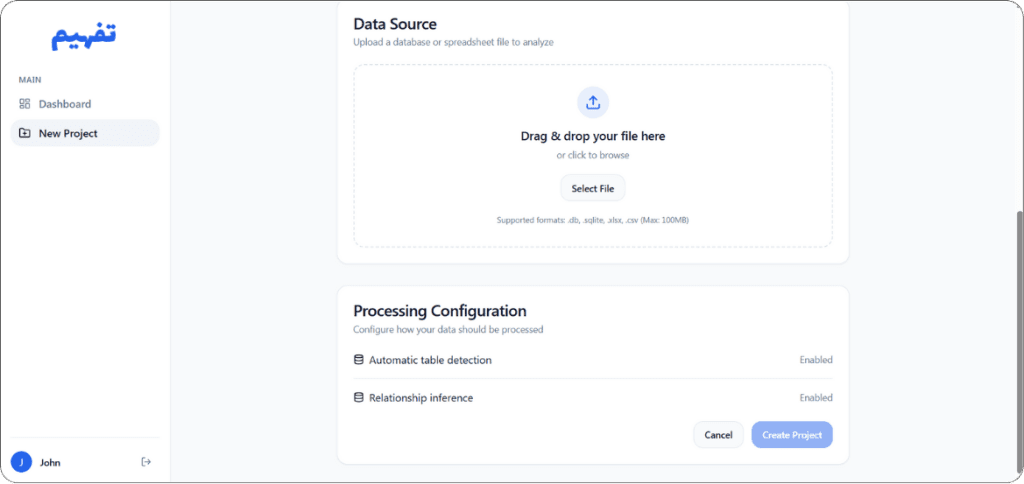Click the Dashboard grid icon in sidebar
Screen dimensions: 1024x484
[x=25, y=104]
